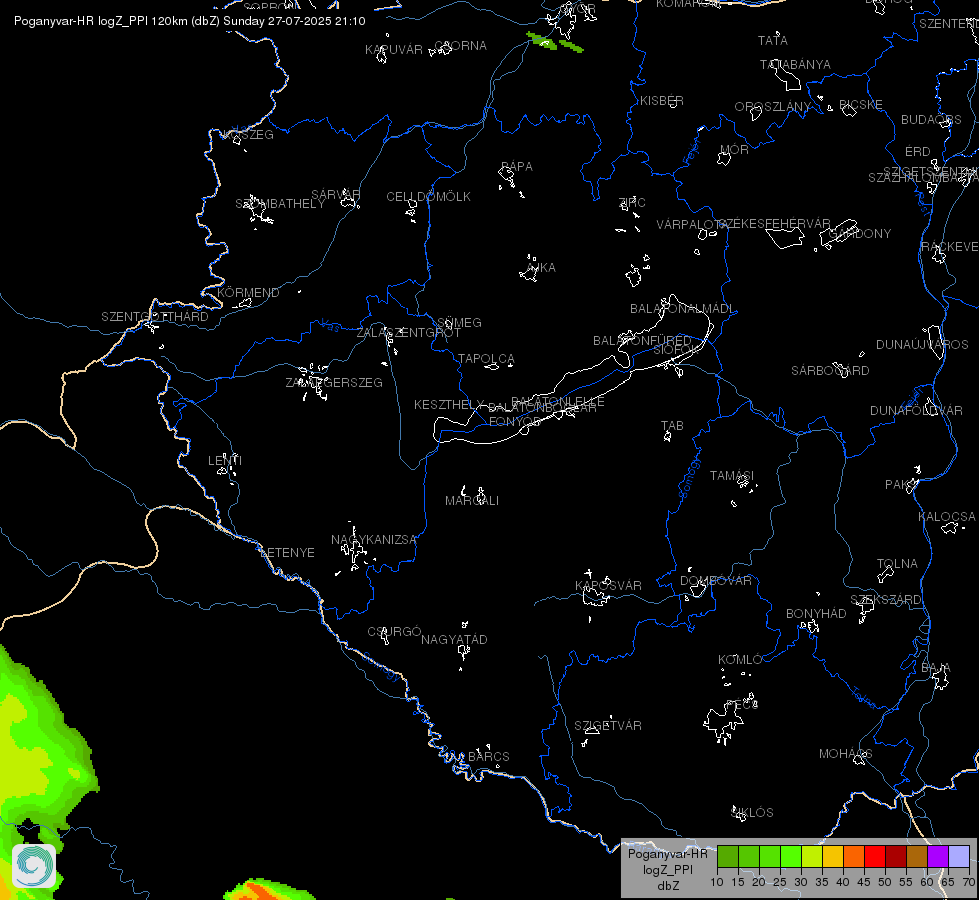Click the BONYHÁD city label
This screenshot has width=979, height=900.
pos(816,613)
